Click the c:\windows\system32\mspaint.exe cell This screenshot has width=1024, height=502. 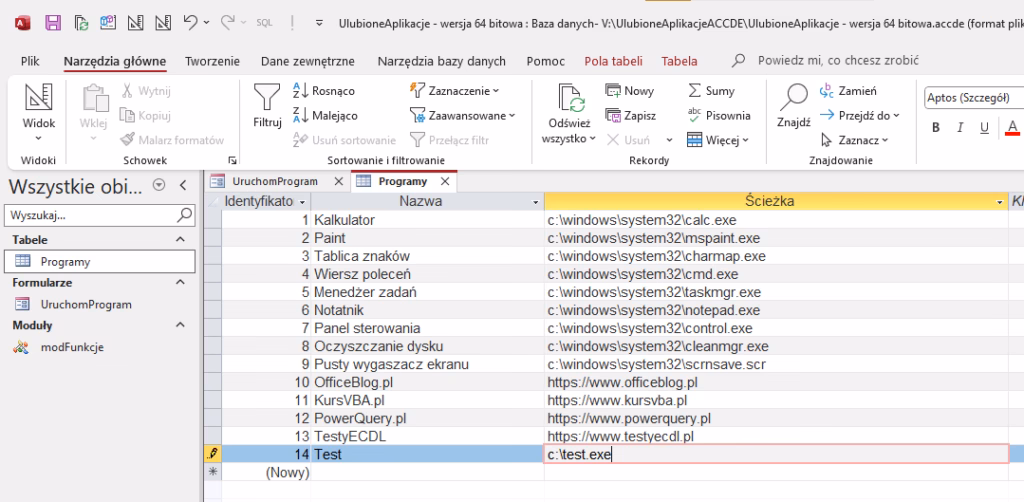pos(776,238)
